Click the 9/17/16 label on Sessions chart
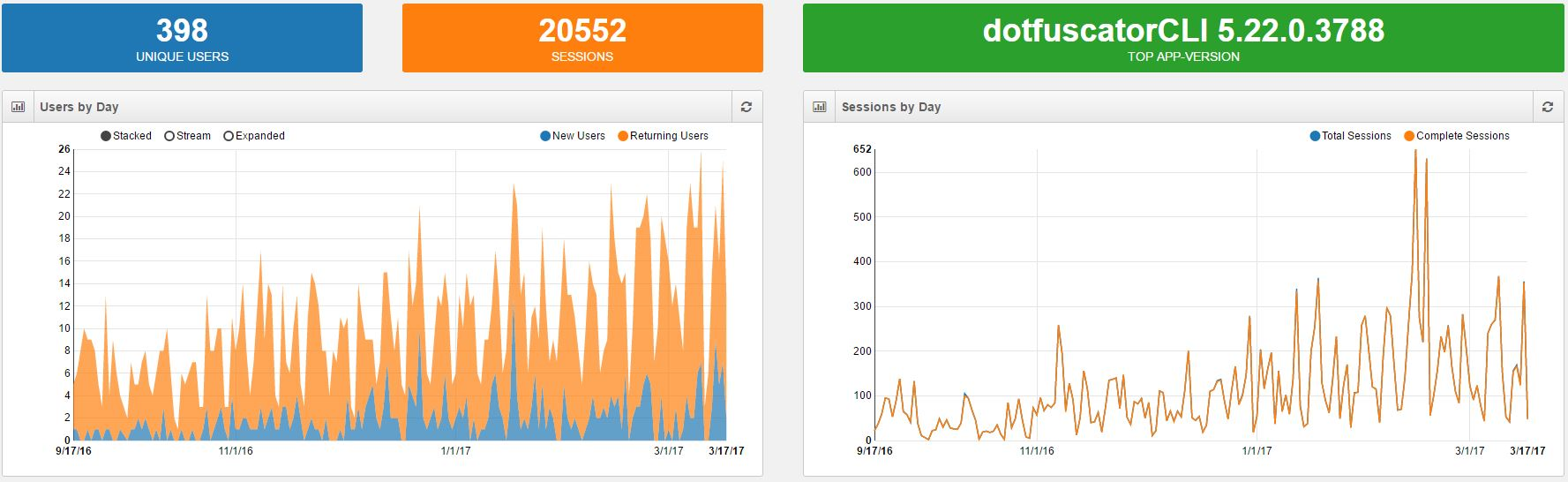1568x482 pixels. coord(874,451)
